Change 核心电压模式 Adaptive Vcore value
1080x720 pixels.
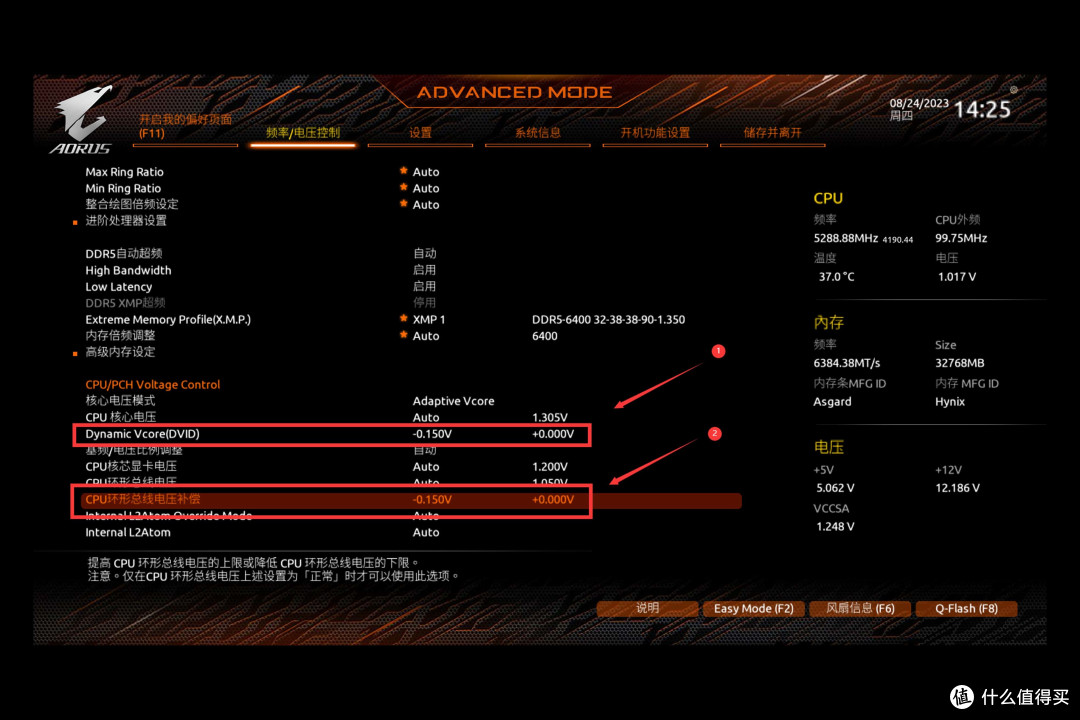coord(453,401)
